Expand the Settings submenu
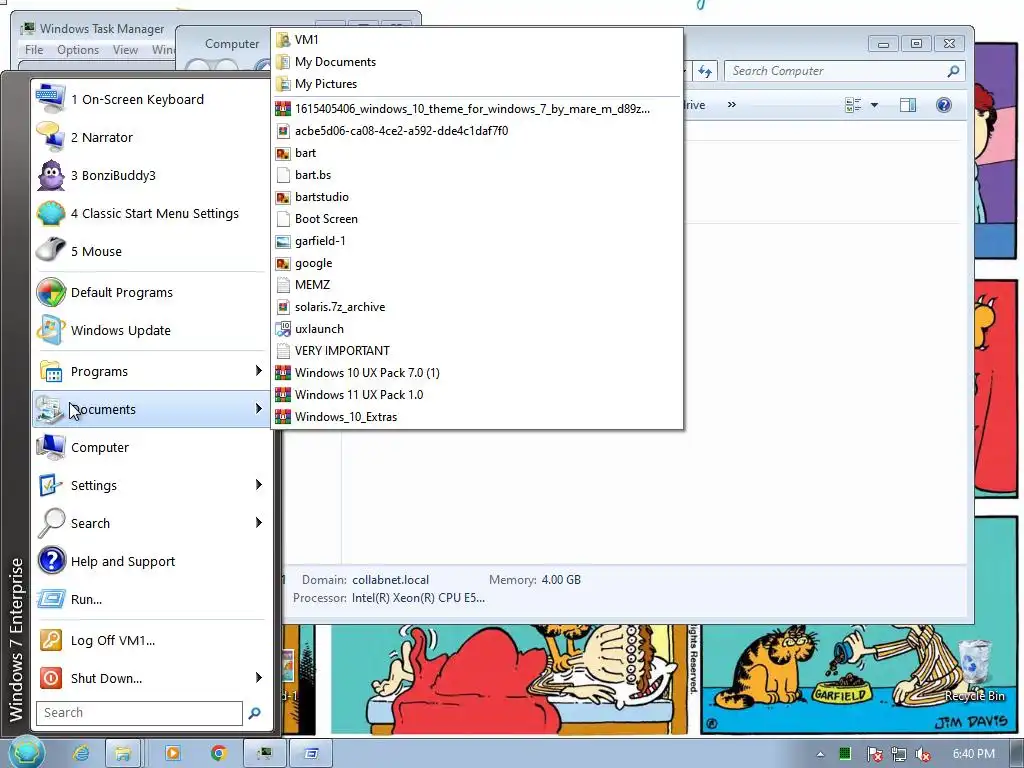 (x=152, y=485)
